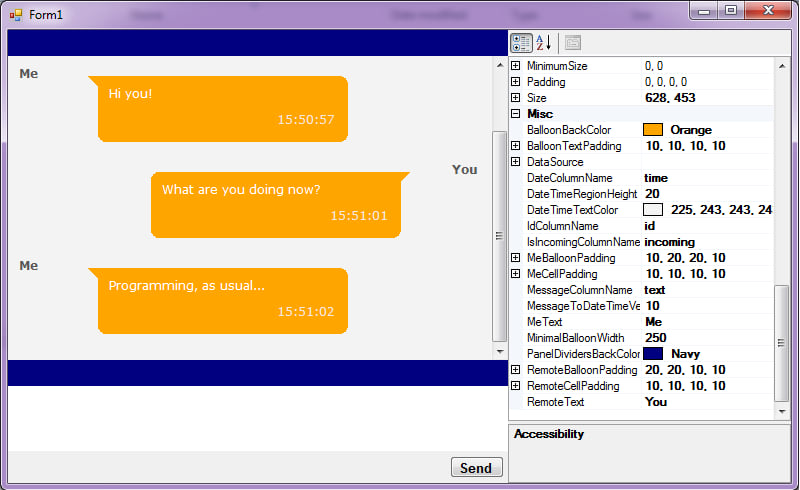Expand the DataSource property
Screen dimensions: 800x490
click(x=516, y=162)
